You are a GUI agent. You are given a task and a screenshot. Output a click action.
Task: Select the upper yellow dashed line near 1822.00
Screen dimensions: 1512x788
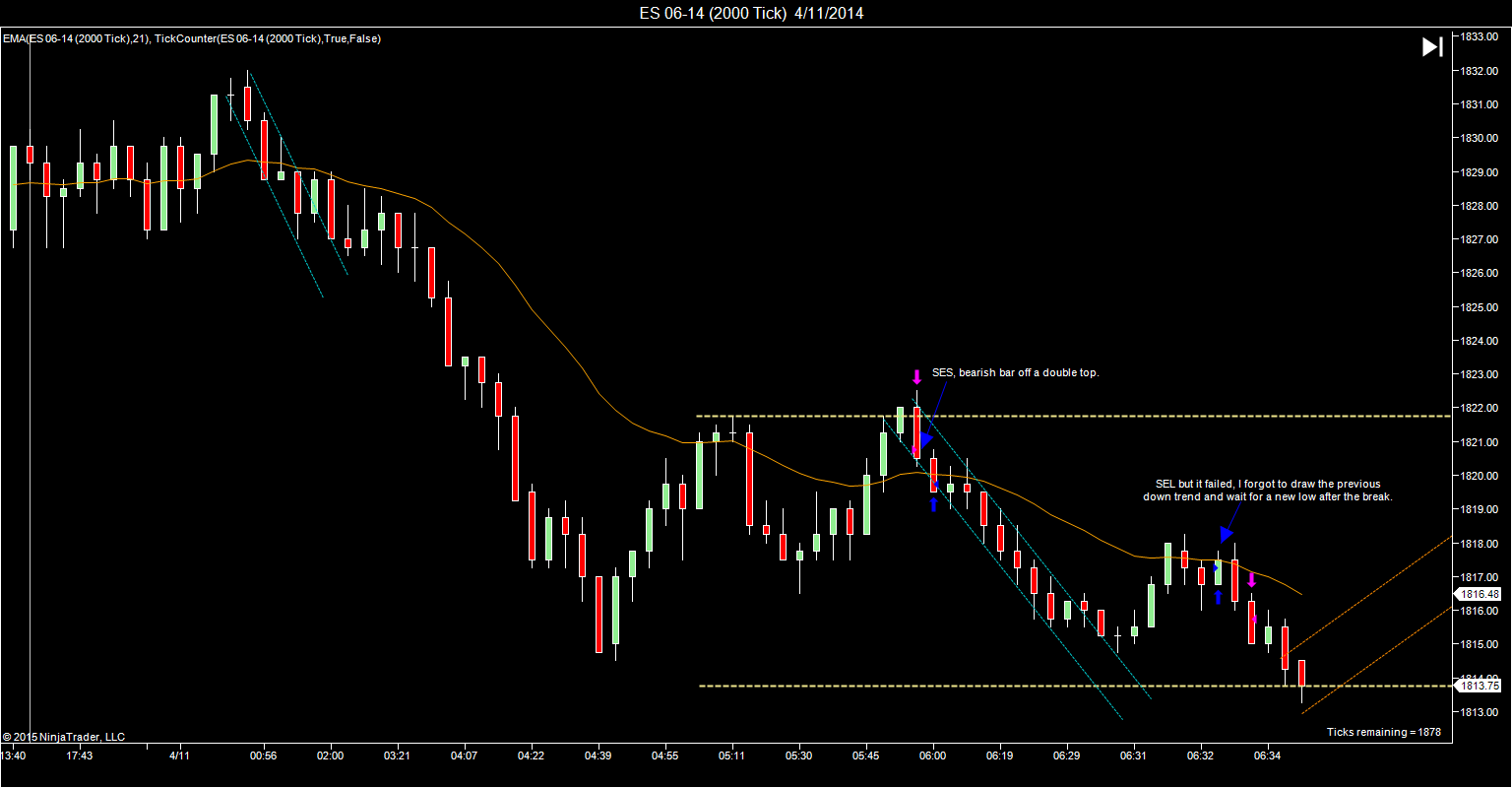1073,416
